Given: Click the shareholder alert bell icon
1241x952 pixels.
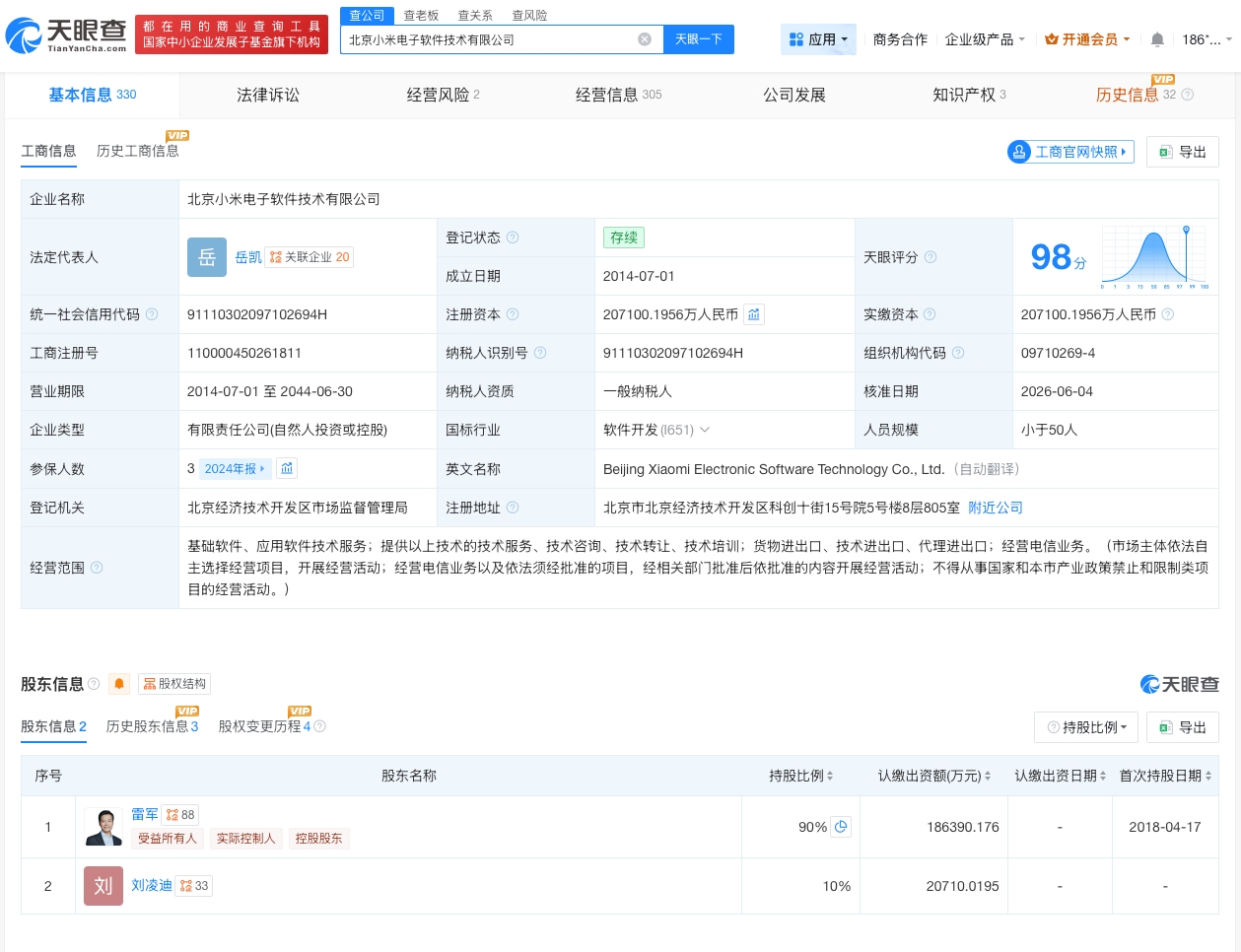Looking at the screenshot, I should pyautogui.click(x=119, y=684).
